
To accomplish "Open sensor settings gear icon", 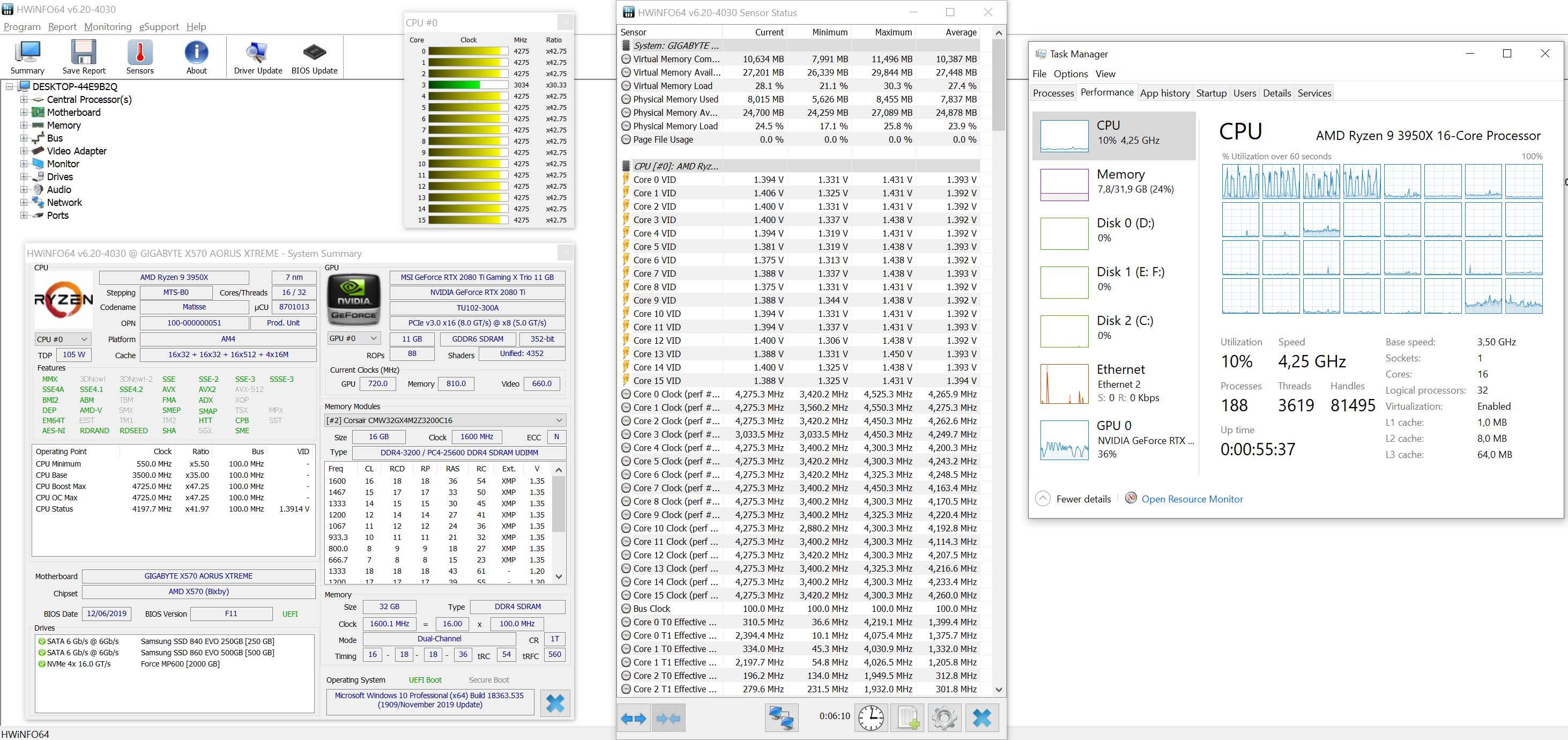I will (x=944, y=717).
